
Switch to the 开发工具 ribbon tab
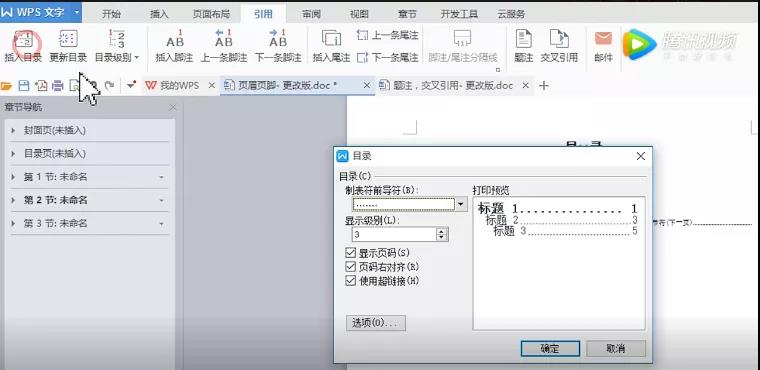pyautogui.click(x=459, y=14)
